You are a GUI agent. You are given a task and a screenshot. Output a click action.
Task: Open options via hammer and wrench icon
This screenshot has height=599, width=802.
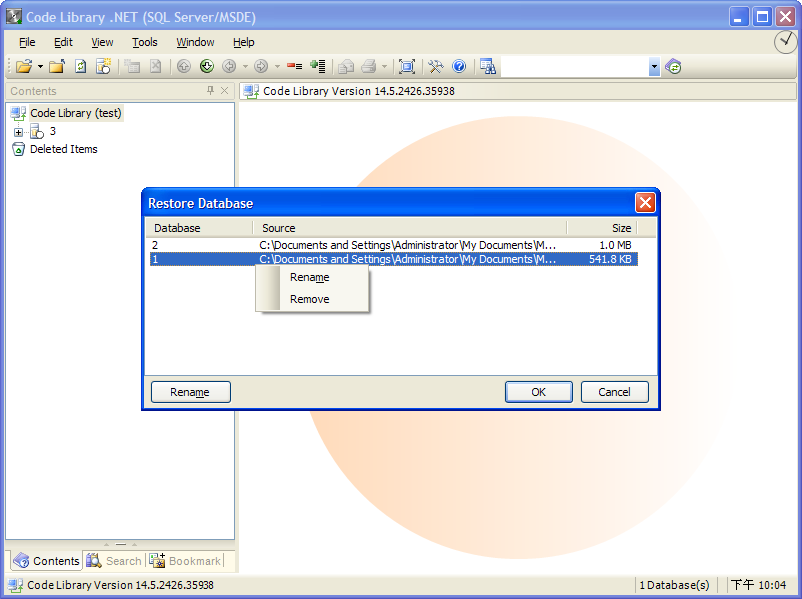pos(436,66)
